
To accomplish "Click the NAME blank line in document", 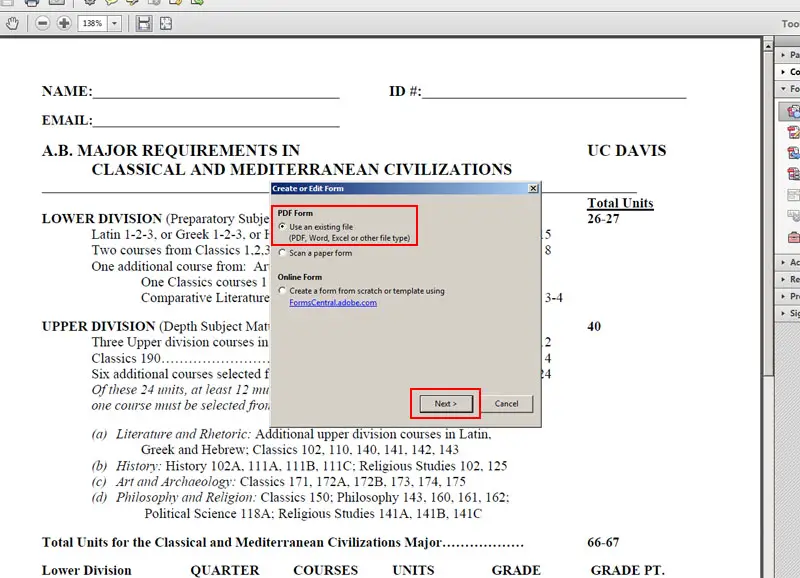I will coord(216,92).
